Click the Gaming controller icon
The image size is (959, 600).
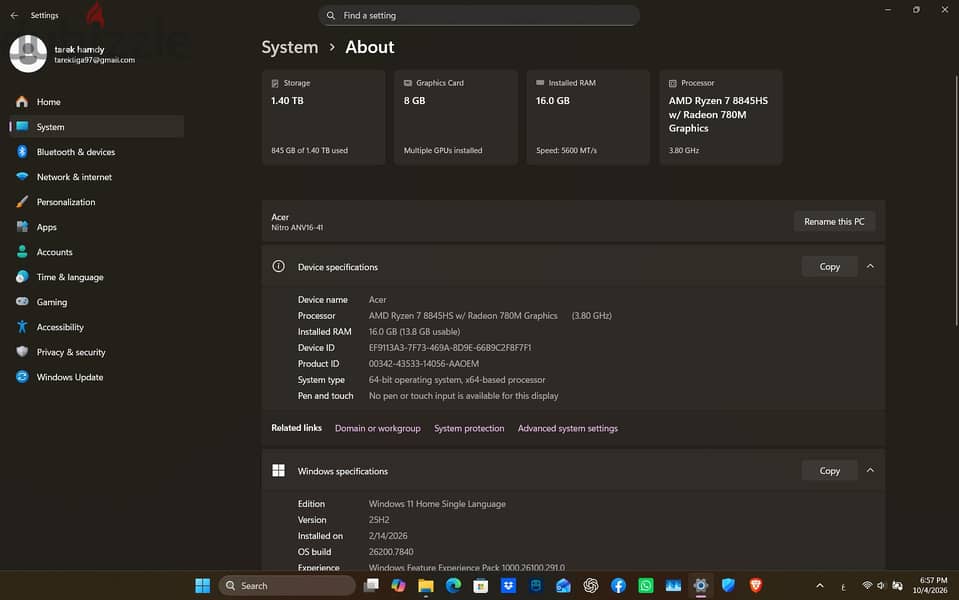[22, 302]
